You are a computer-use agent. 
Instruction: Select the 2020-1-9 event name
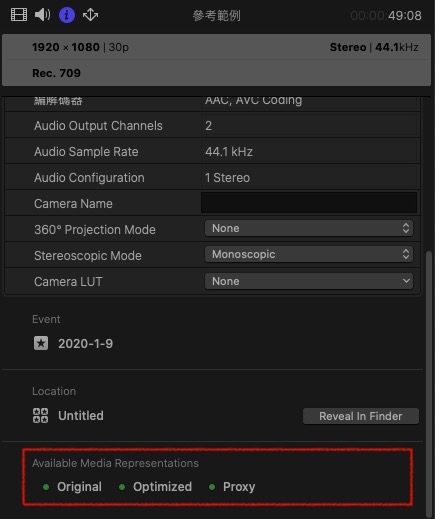(x=86, y=344)
